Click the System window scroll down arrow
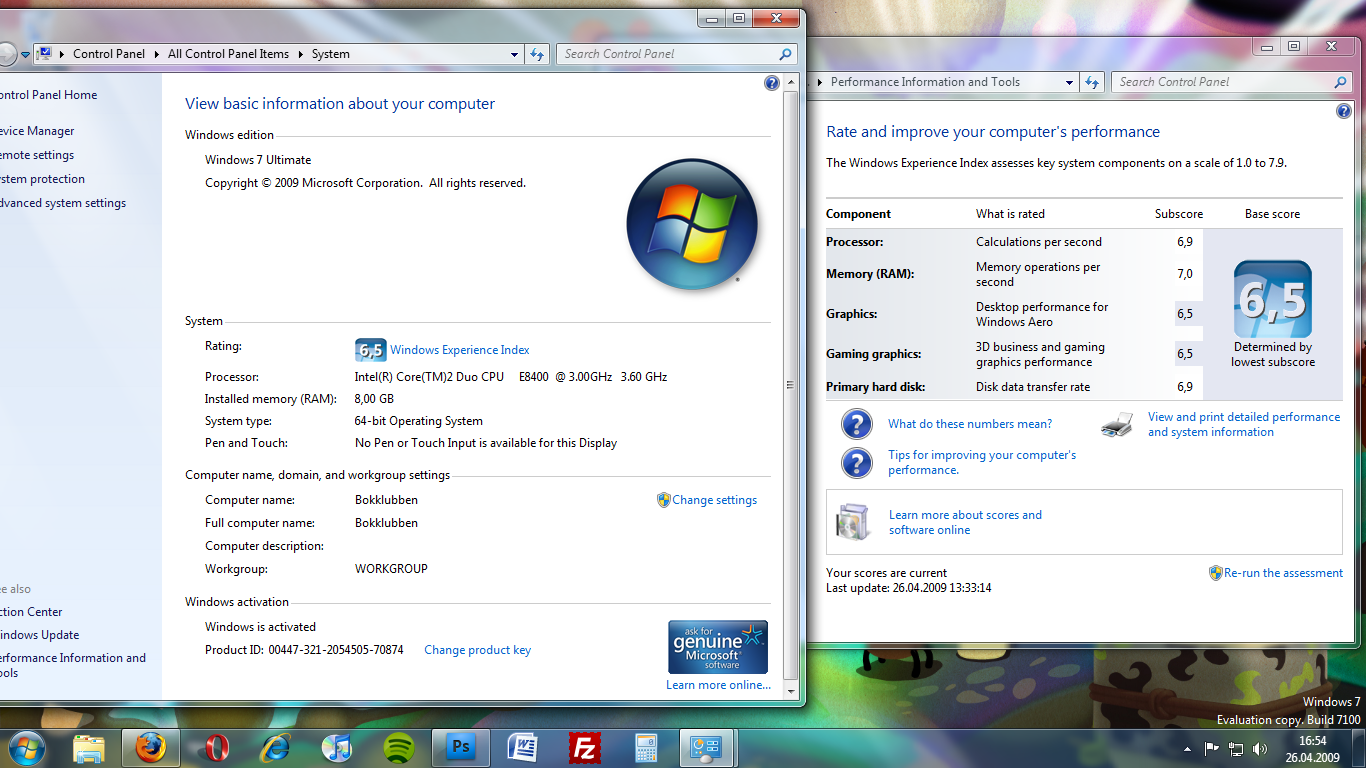The image size is (1366, 768). [x=792, y=690]
